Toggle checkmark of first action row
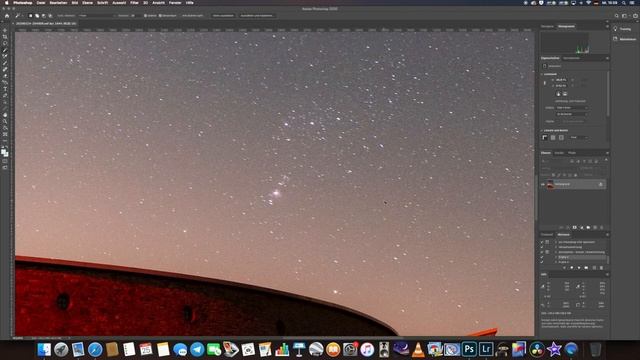The height and width of the screenshot is (360, 640). click(x=542, y=242)
